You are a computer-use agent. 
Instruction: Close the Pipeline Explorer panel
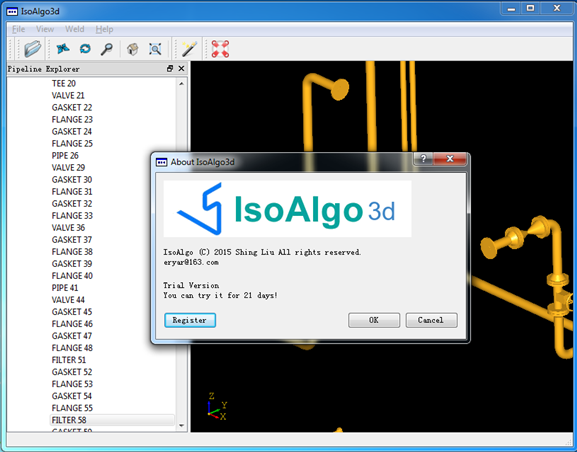(x=181, y=68)
